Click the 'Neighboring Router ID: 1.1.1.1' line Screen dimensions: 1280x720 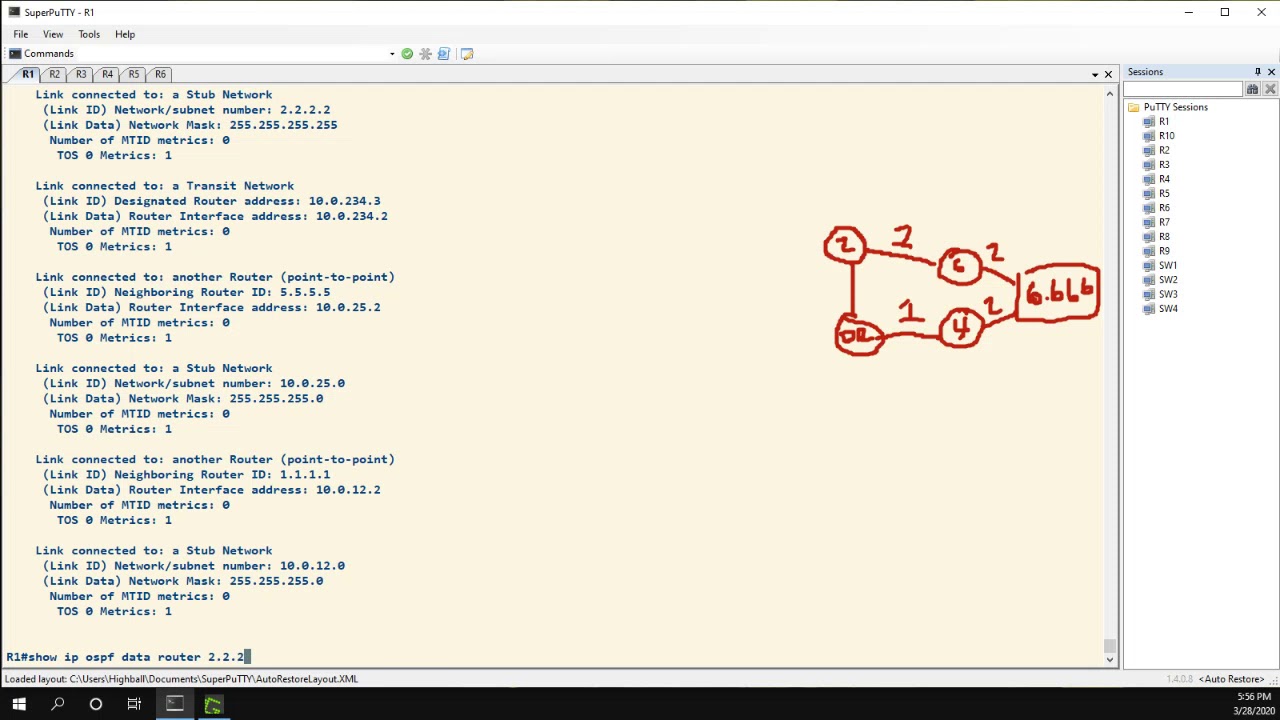click(186, 475)
